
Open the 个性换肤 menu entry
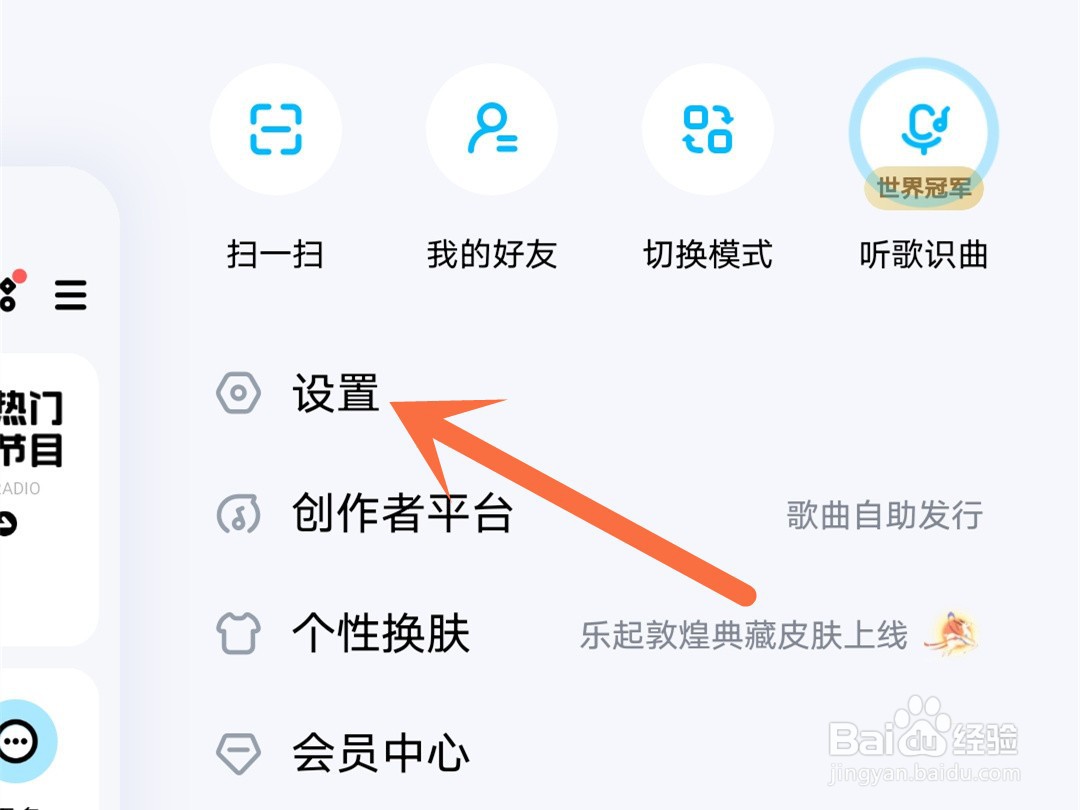(599, 633)
